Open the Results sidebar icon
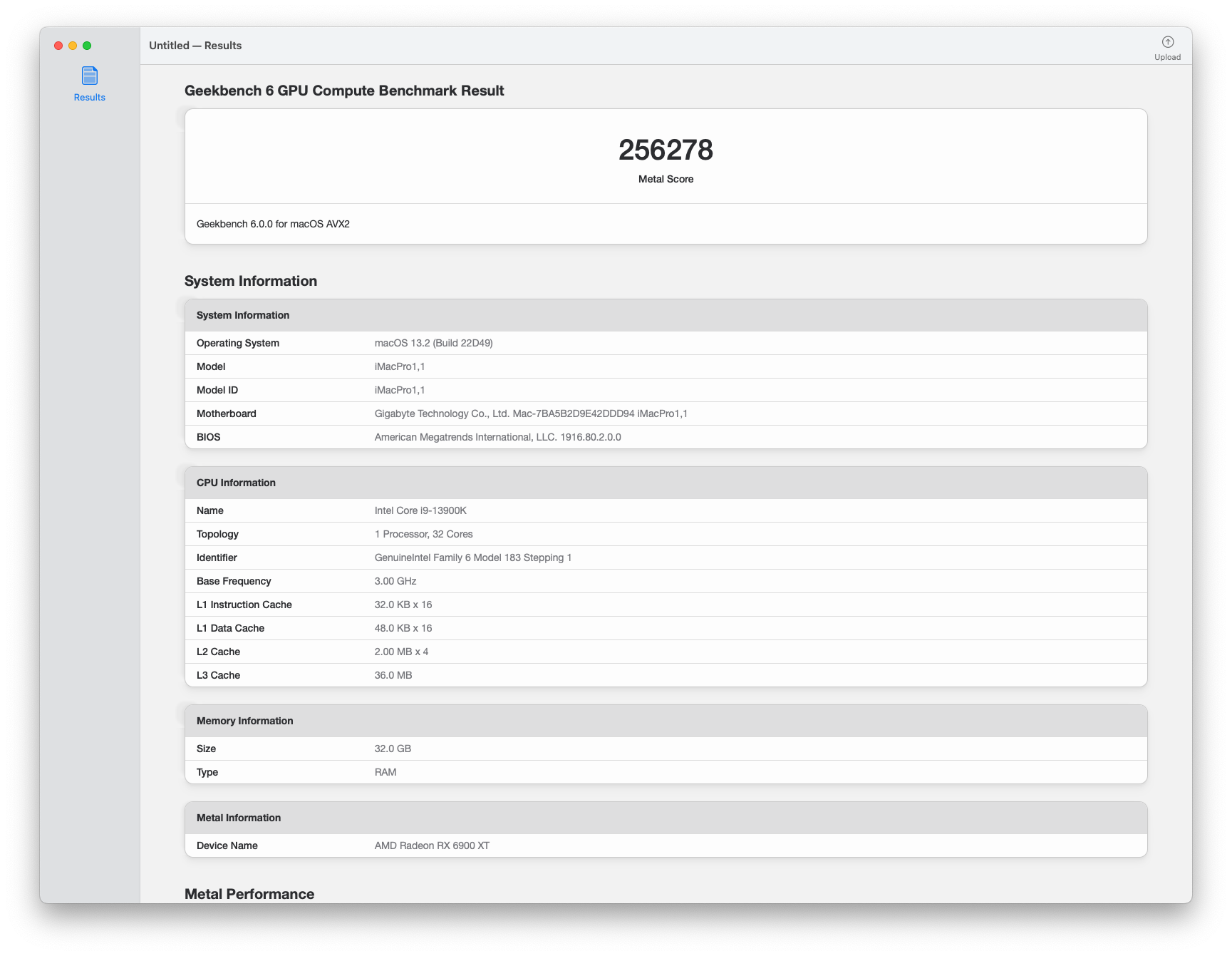This screenshot has height=956, width=1232. 90,76
